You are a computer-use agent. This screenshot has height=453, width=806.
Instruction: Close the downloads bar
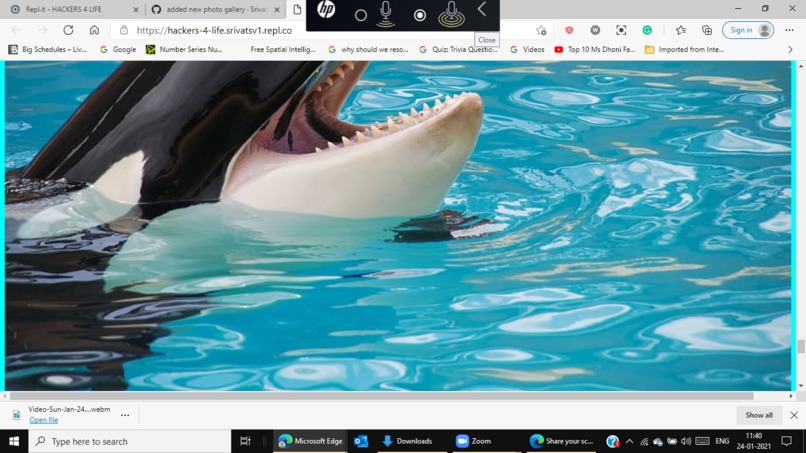(794, 415)
